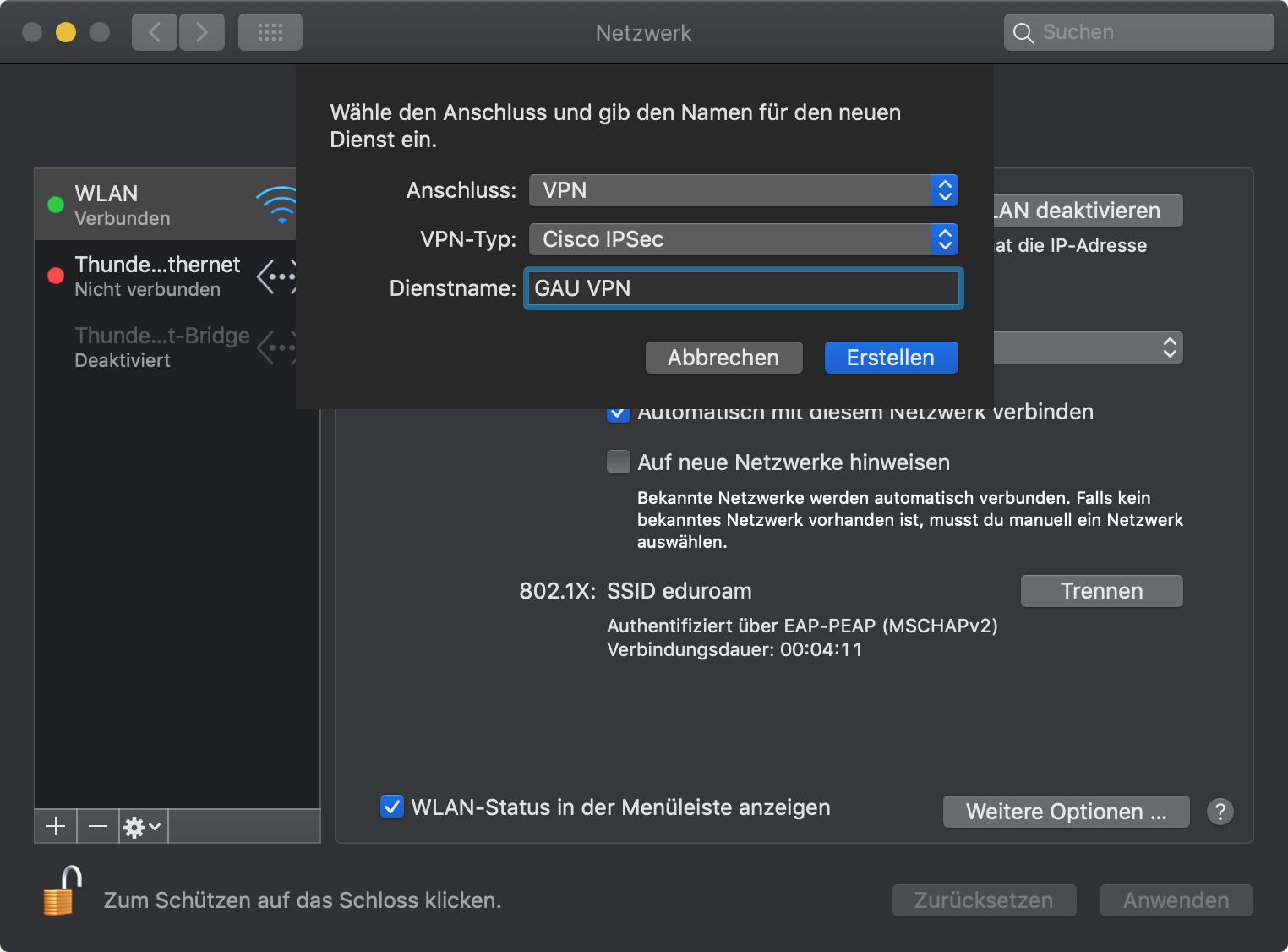The height and width of the screenshot is (952, 1288).
Task: Focus the Suchen search field
Action: coord(1138,32)
